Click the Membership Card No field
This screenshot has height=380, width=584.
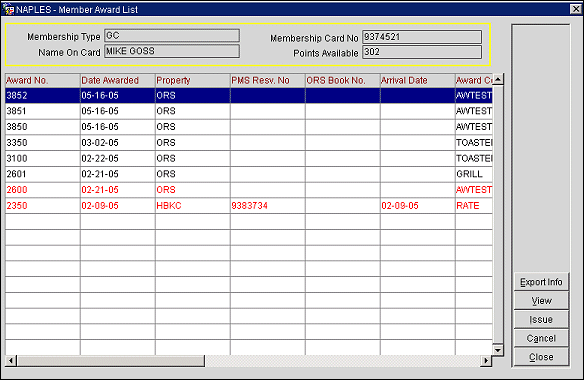(422, 37)
